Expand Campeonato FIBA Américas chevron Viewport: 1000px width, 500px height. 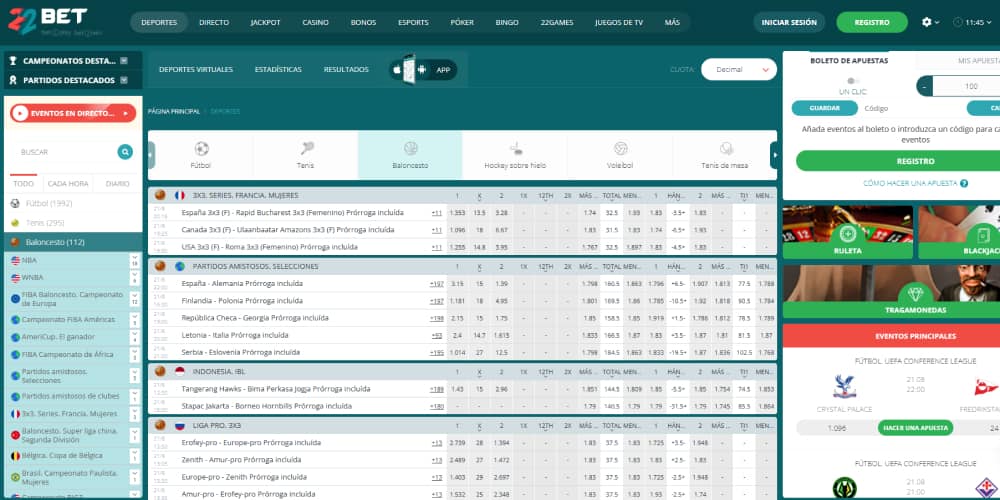point(134,320)
